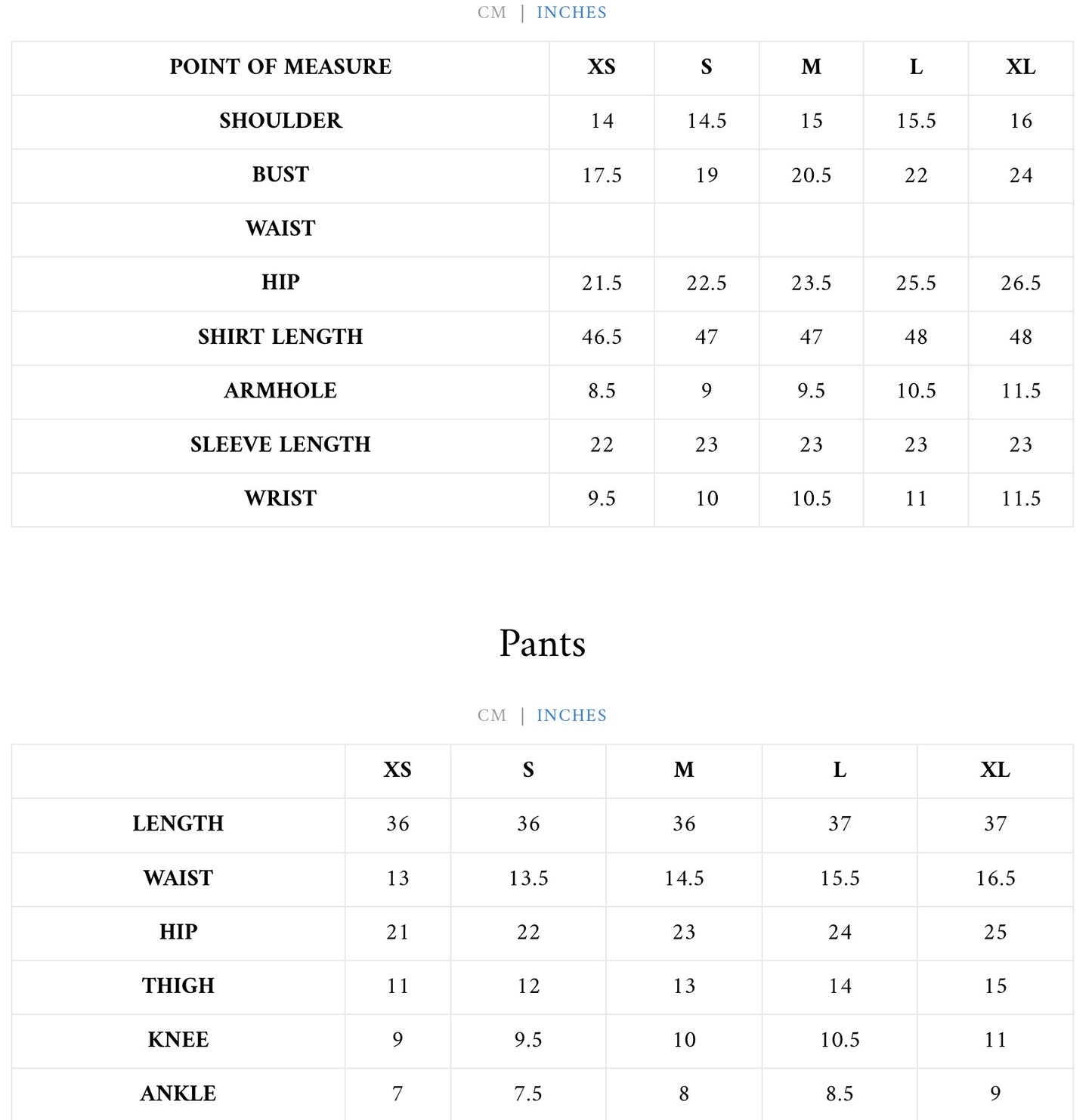Click the SHIRT LENGTH row label
The image size is (1092, 1120).
click(280, 337)
